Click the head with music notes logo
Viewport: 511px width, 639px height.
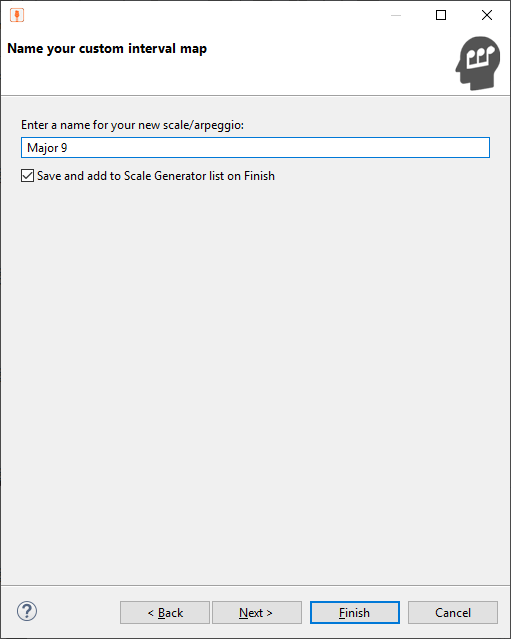tap(478, 63)
